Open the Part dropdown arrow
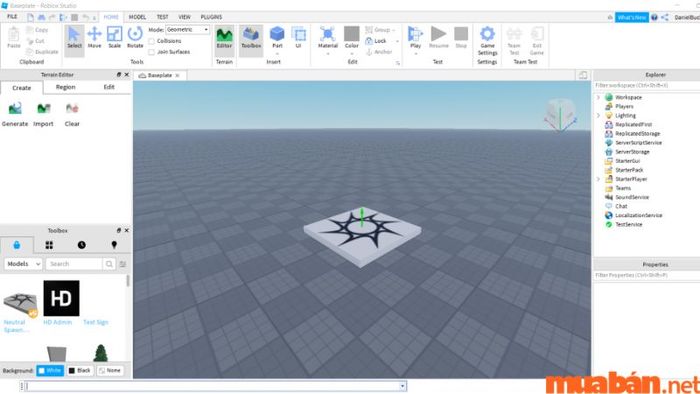The width and height of the screenshot is (700, 394). point(277,54)
